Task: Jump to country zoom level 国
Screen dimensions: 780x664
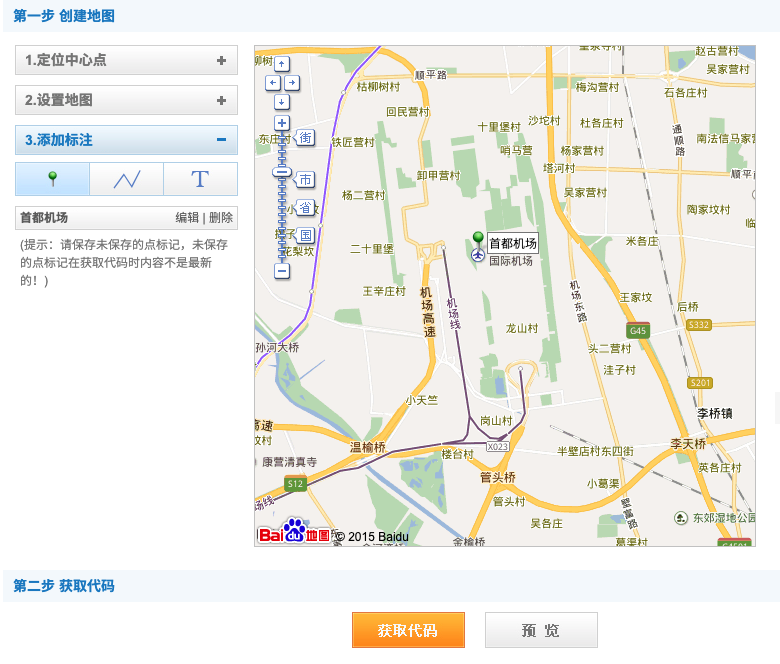Action: point(304,235)
